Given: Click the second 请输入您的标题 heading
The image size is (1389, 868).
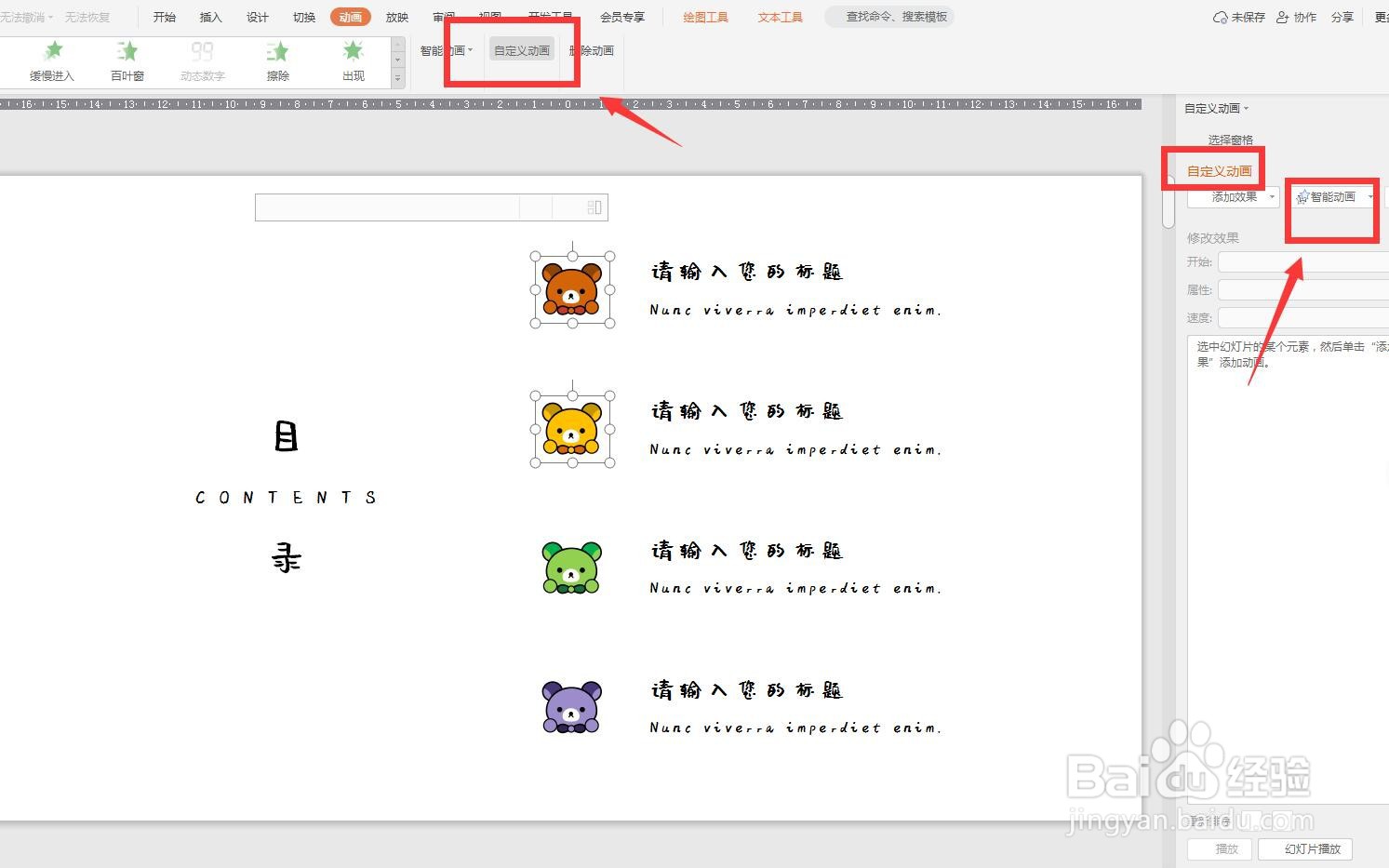Looking at the screenshot, I should pyautogui.click(x=746, y=411).
